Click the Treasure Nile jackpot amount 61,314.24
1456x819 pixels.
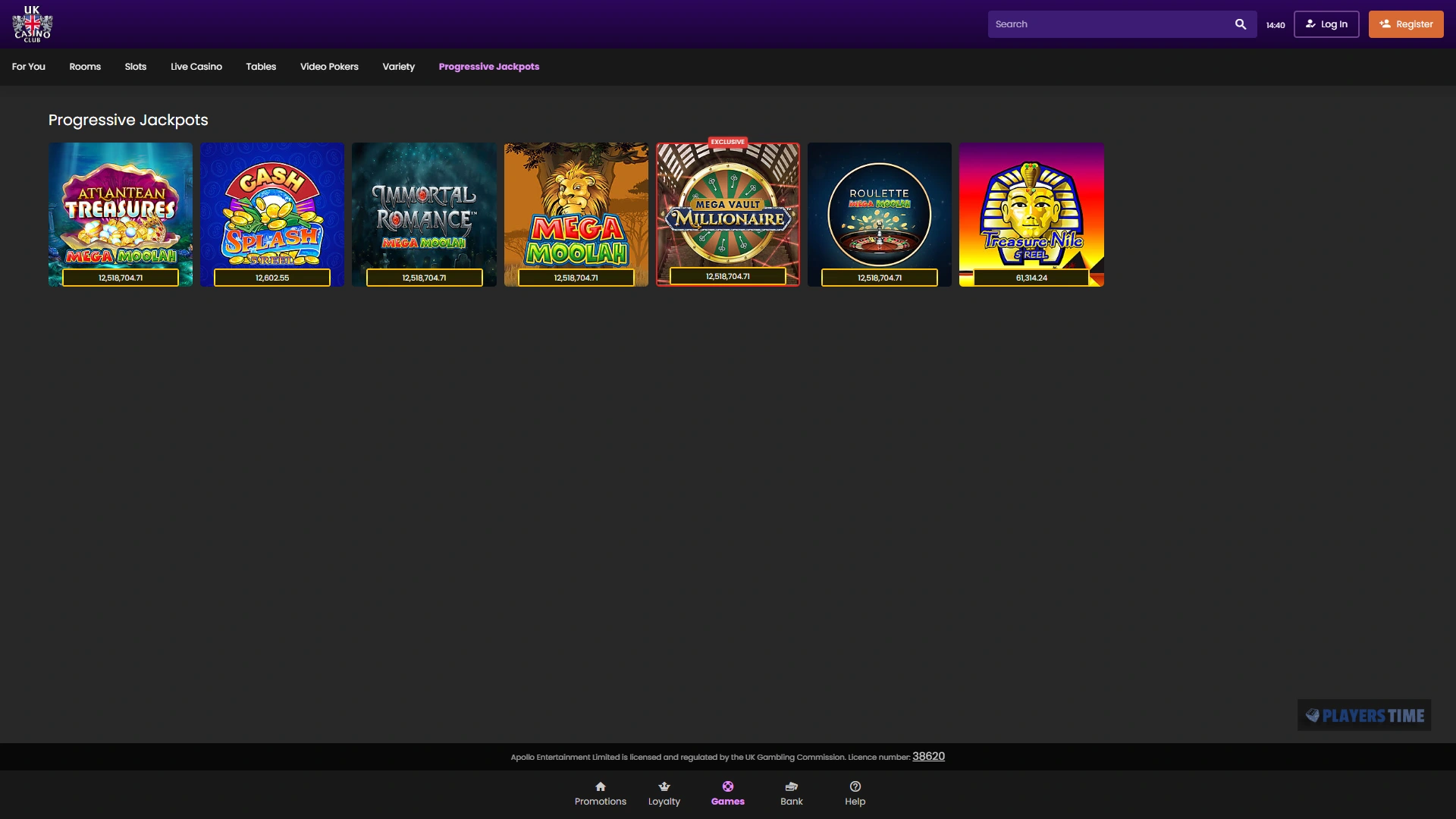(x=1031, y=278)
